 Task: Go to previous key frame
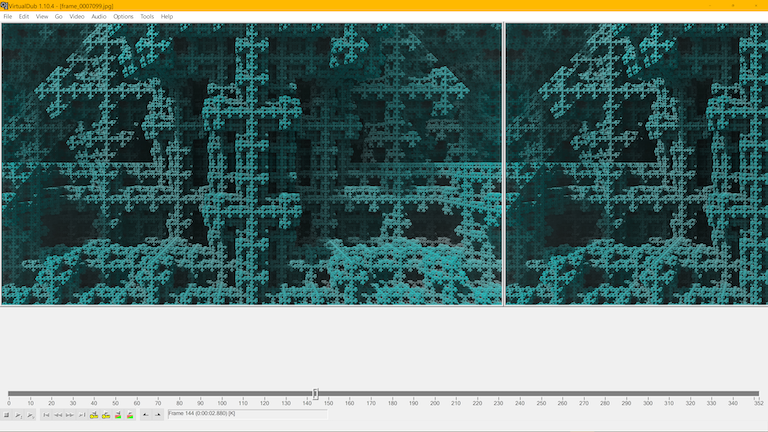(94, 415)
